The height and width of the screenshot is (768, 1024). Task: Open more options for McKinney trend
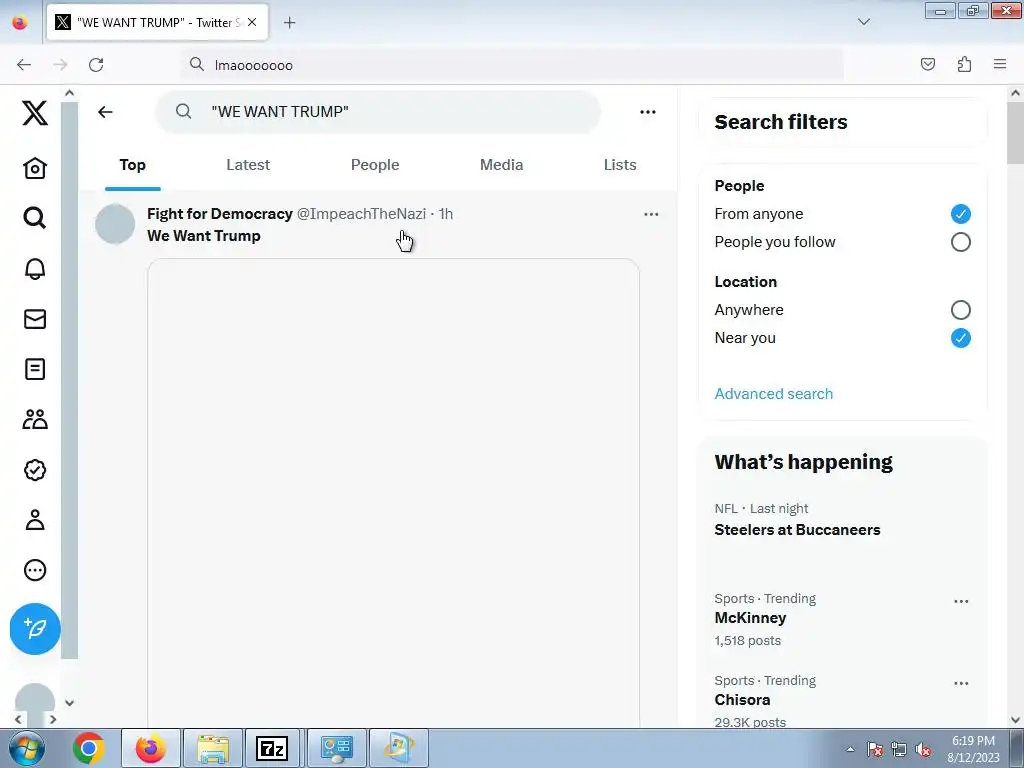point(961,601)
